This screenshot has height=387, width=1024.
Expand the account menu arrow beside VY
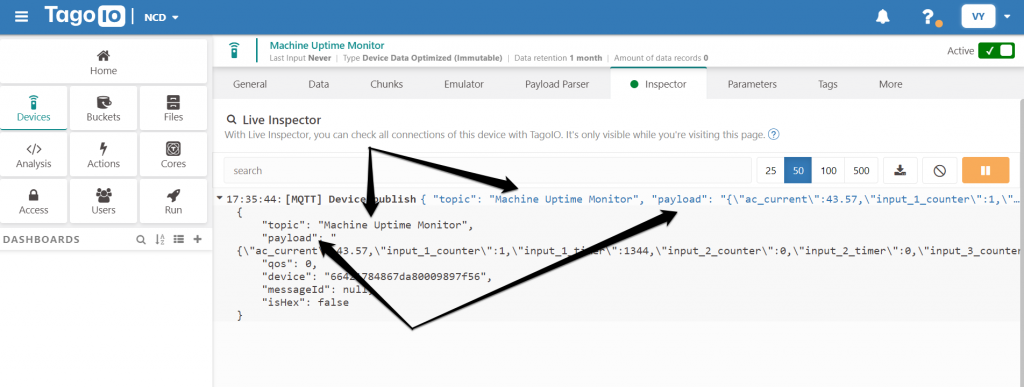point(1007,18)
